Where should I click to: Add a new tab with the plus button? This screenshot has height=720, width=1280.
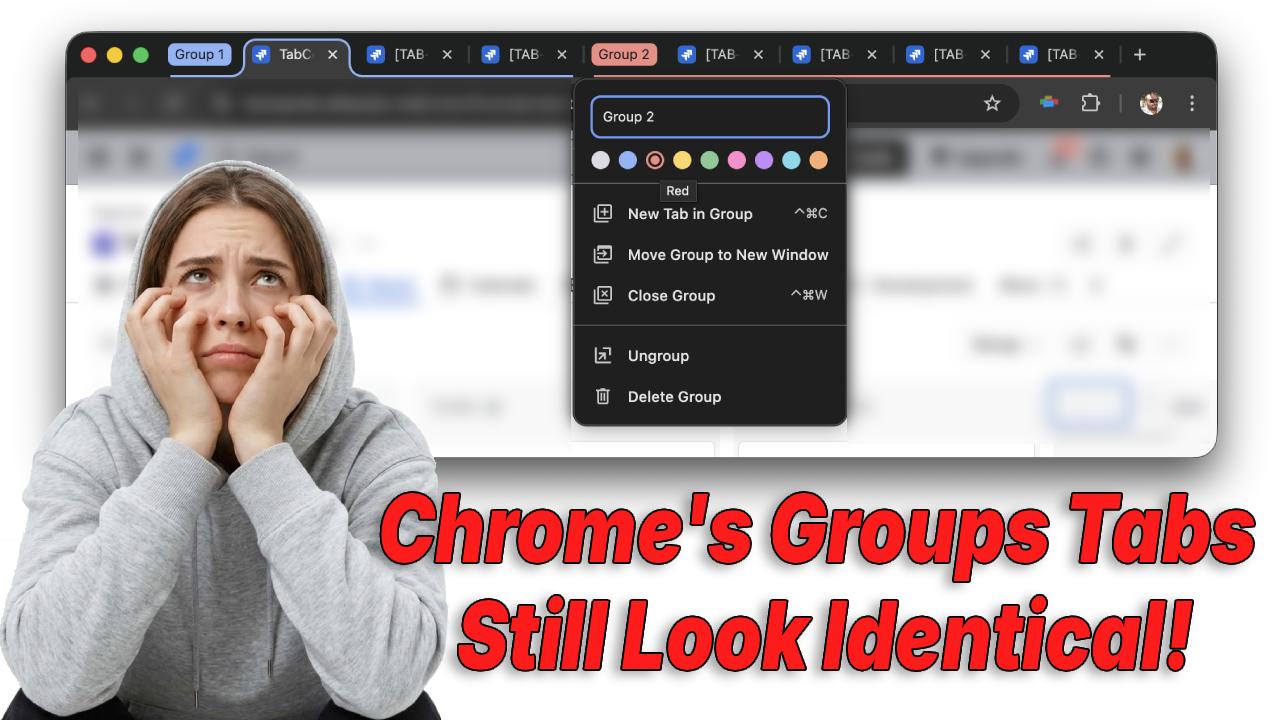click(1140, 55)
